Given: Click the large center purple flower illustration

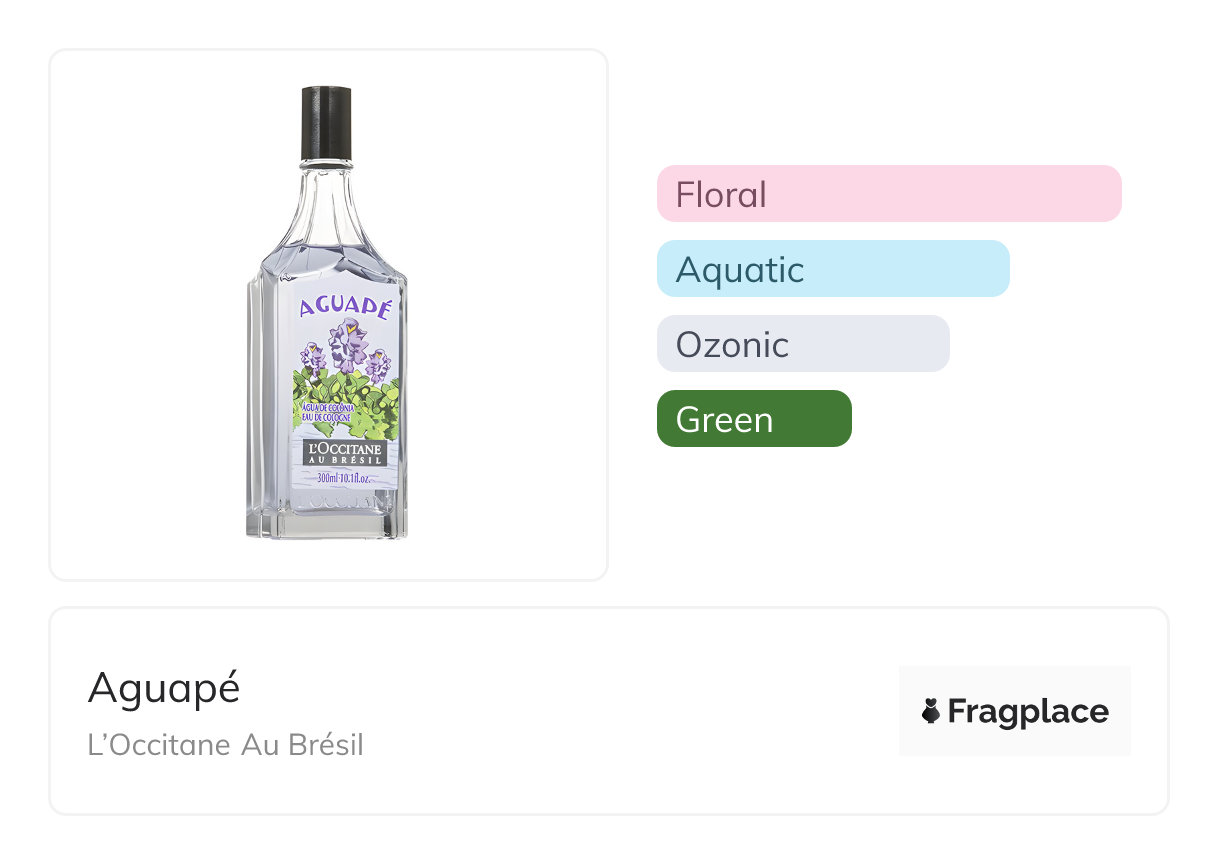Looking at the screenshot, I should [x=349, y=343].
